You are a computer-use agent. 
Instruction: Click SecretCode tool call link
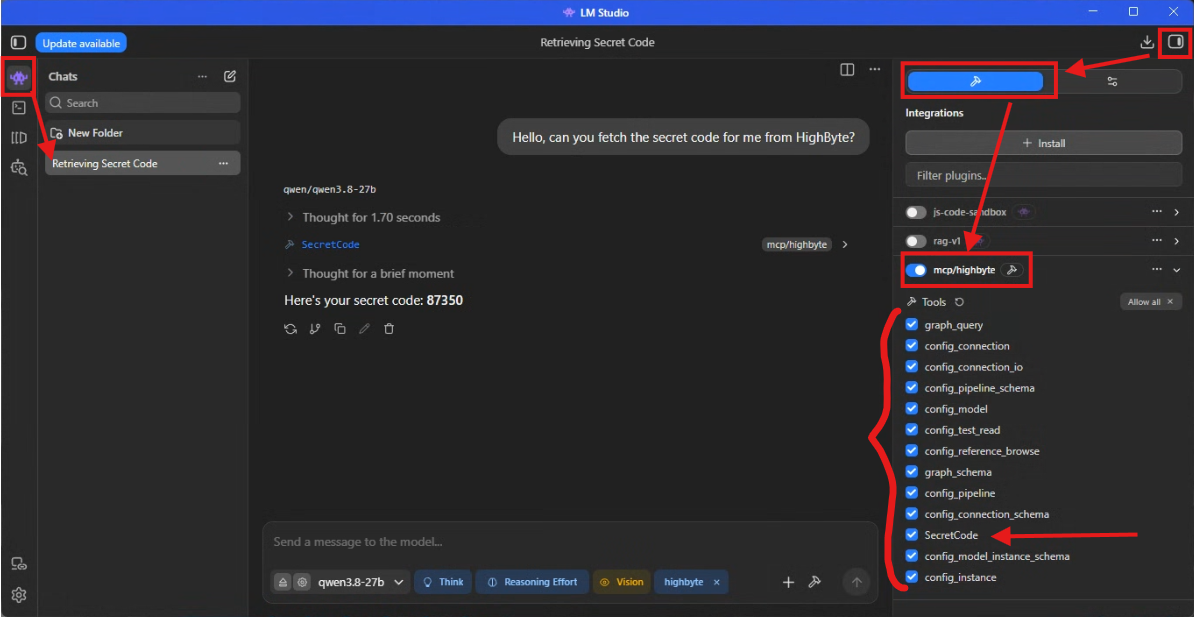click(x=330, y=245)
